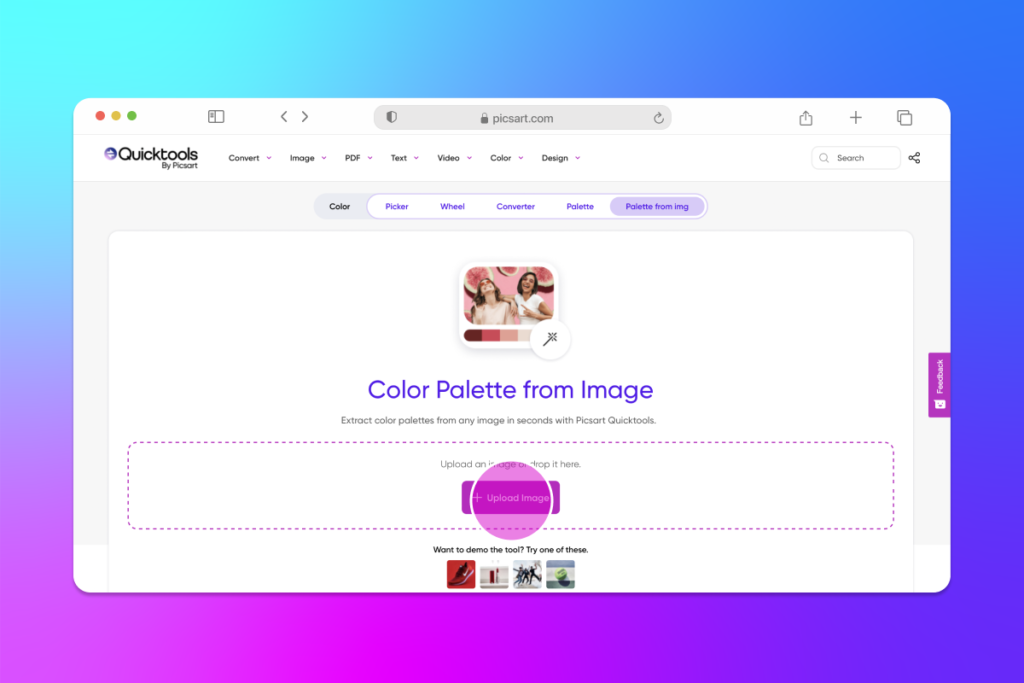Switch to the Picker tab
This screenshot has height=683, width=1024.
point(396,206)
